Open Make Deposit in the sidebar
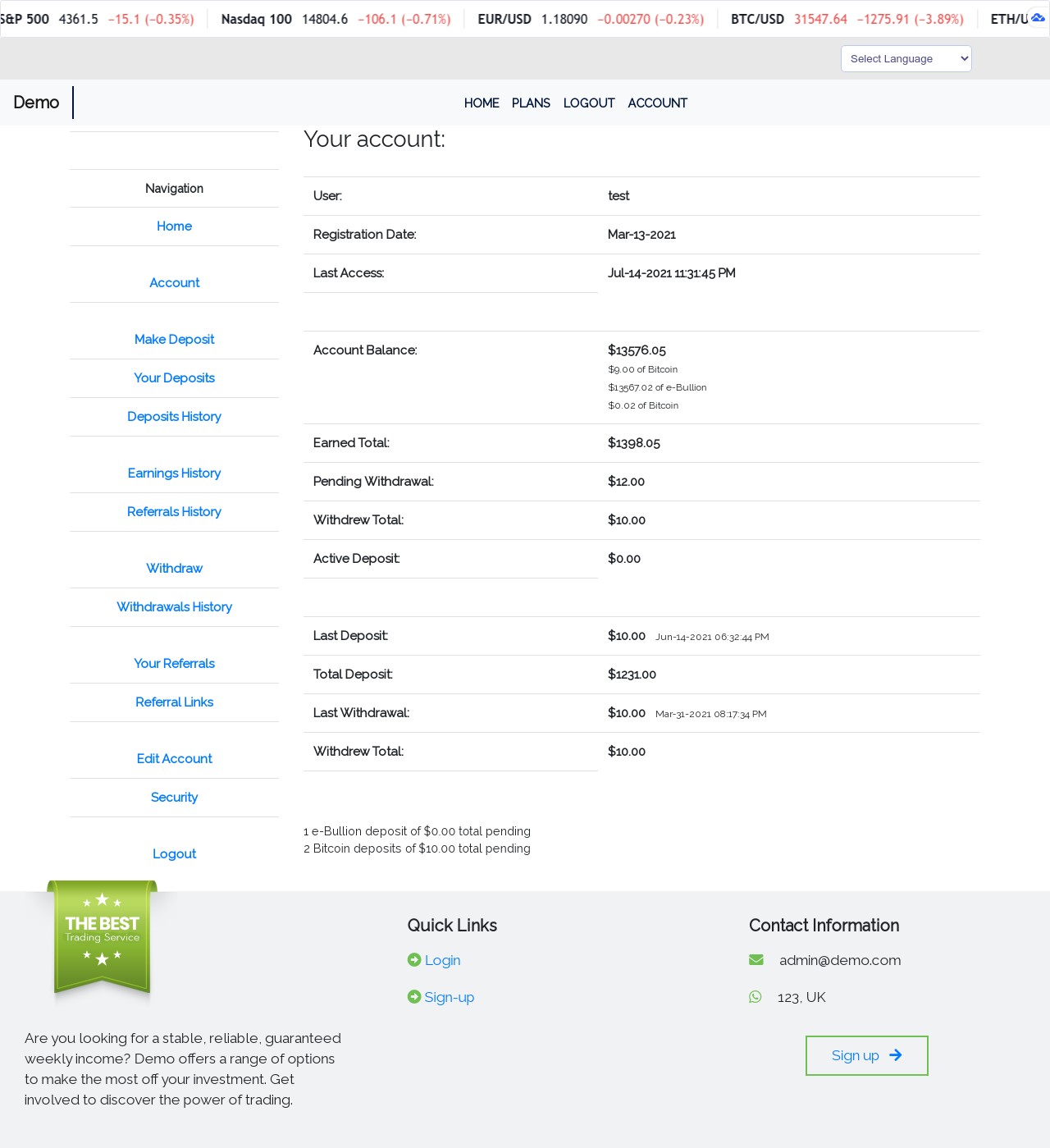The height and width of the screenshot is (1148, 1050). click(174, 340)
